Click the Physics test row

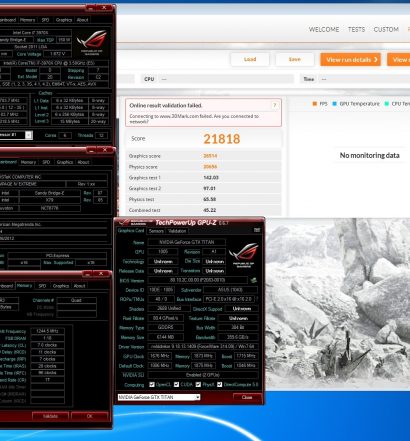tap(203, 199)
